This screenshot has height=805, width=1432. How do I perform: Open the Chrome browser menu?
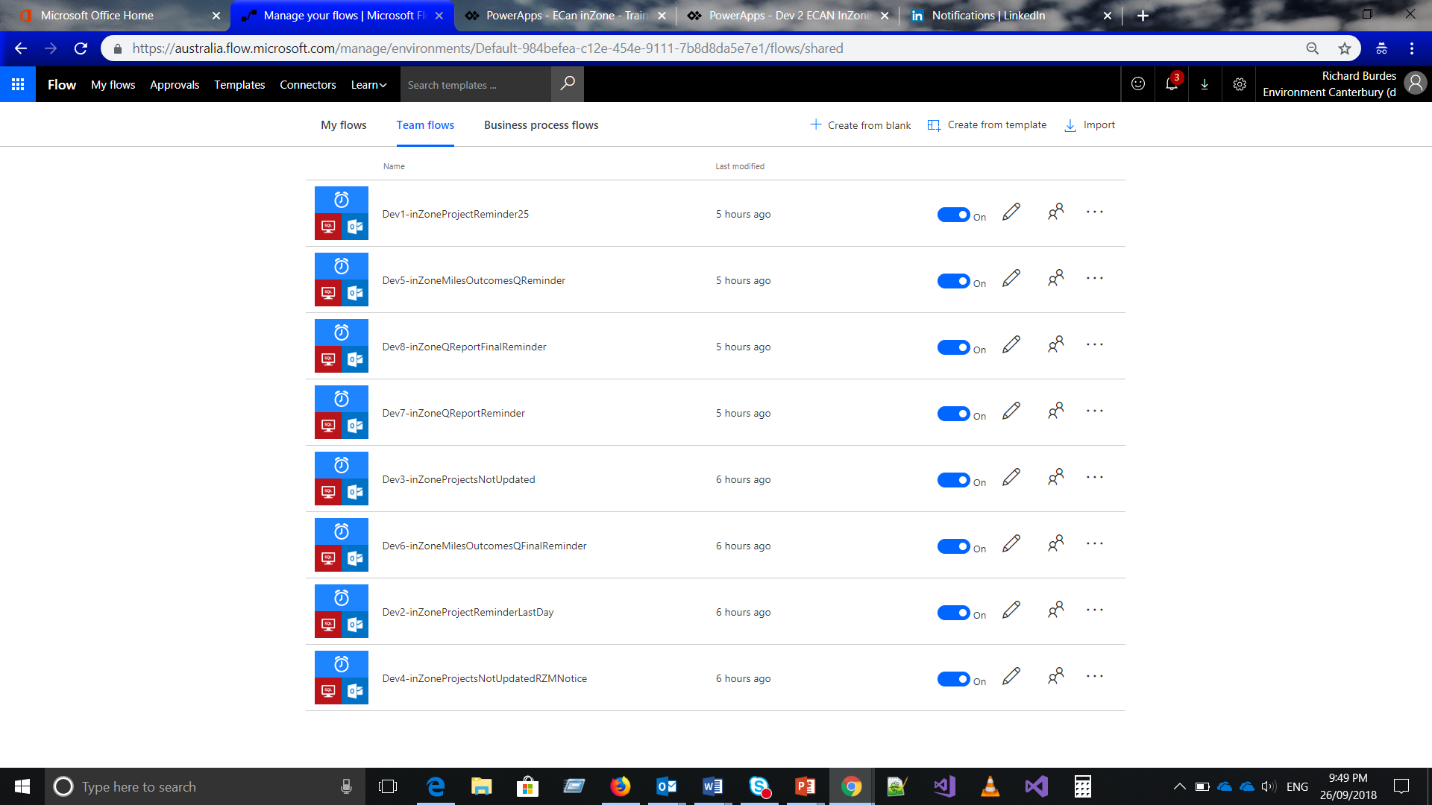[x=1411, y=47]
